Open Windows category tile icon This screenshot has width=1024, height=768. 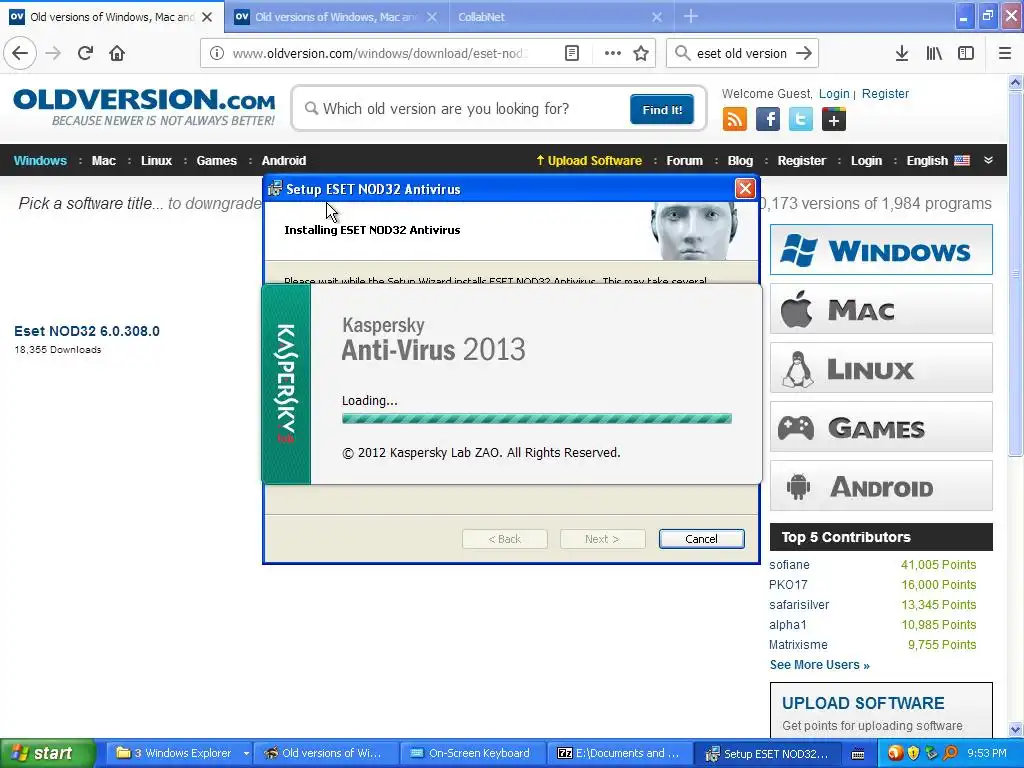(x=799, y=251)
